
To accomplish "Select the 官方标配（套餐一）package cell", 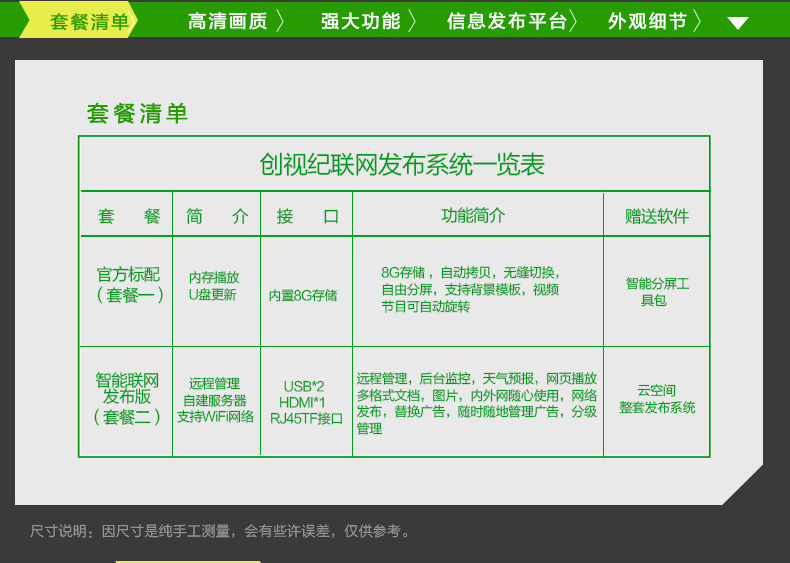I will (127, 285).
